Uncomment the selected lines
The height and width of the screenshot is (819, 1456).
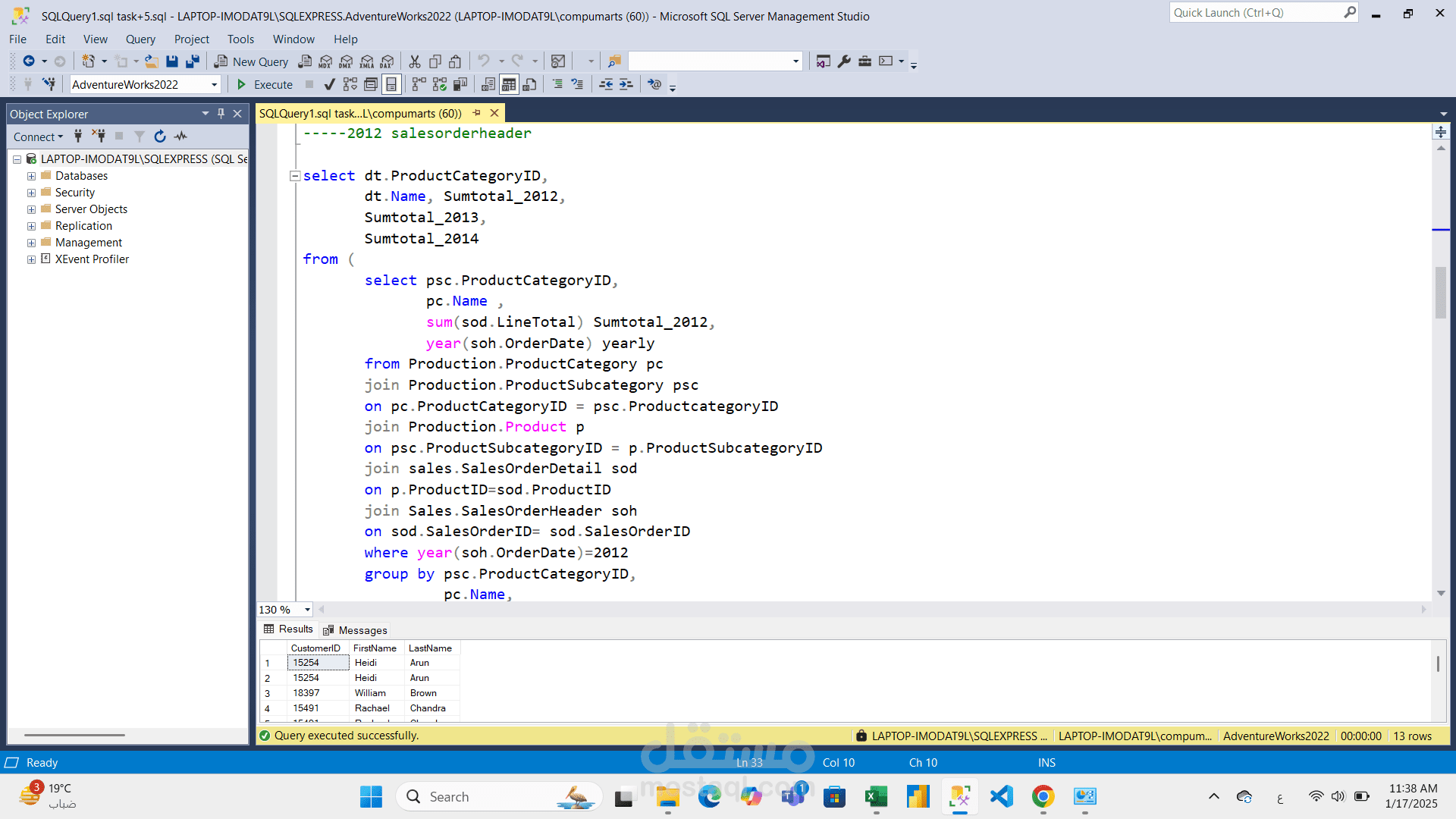[578, 84]
